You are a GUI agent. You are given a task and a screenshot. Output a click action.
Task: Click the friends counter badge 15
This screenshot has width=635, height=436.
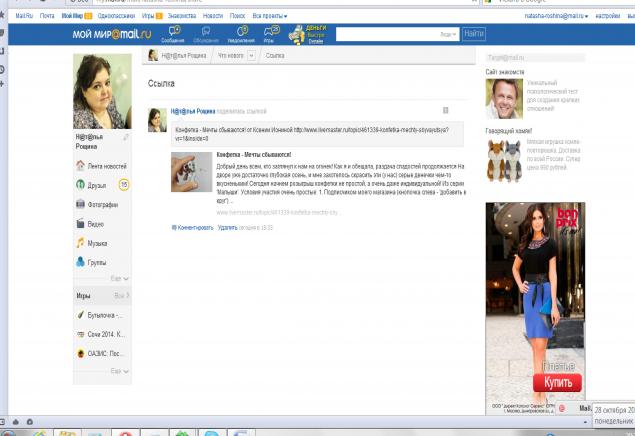[x=124, y=185]
